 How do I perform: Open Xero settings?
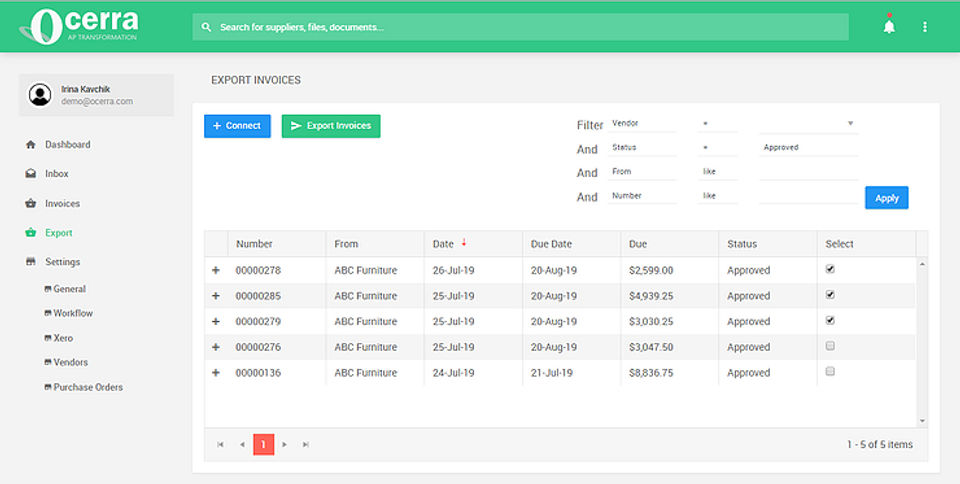(x=63, y=338)
